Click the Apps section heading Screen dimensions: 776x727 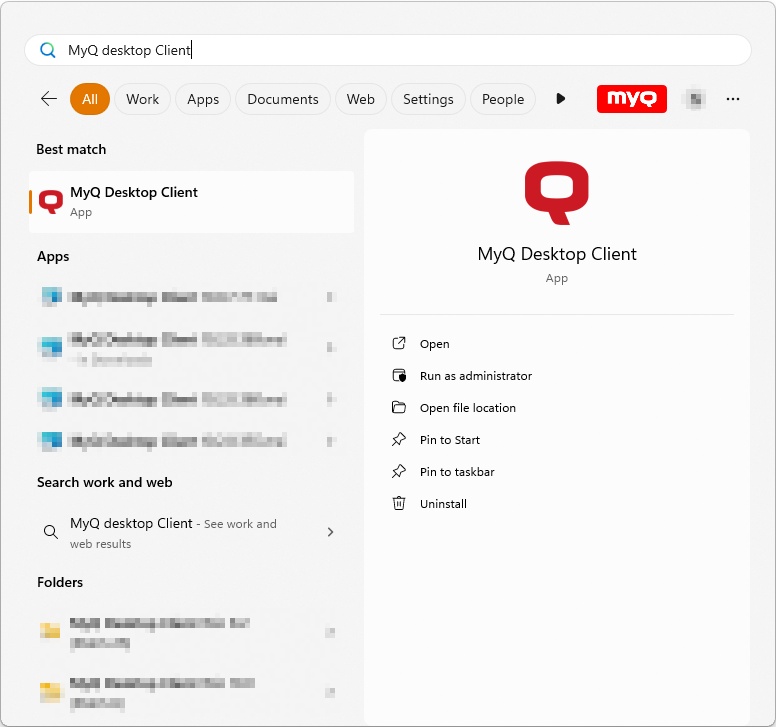point(53,257)
